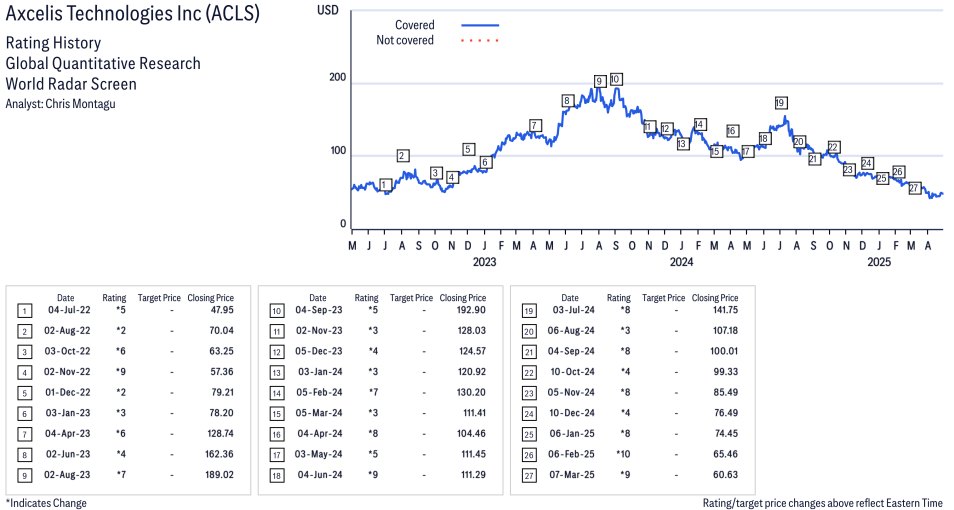Click the date cell '03-May-24'
The image size is (954, 510).
point(319,455)
